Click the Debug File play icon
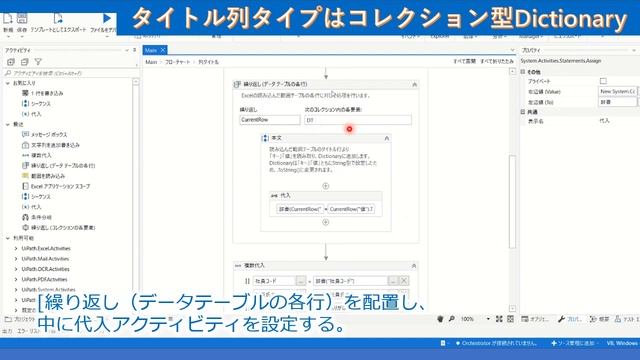 click(107, 18)
